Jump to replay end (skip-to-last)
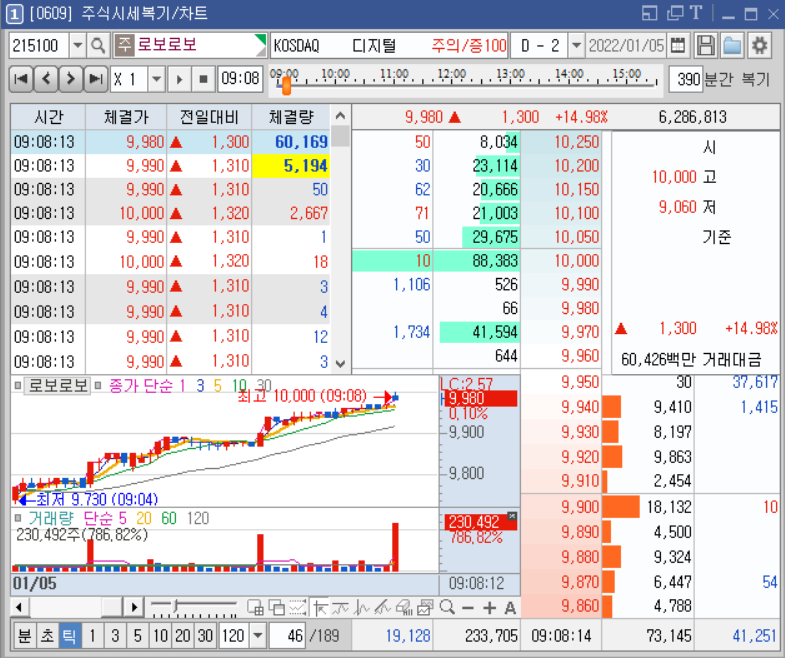785x658 pixels. [x=95, y=79]
